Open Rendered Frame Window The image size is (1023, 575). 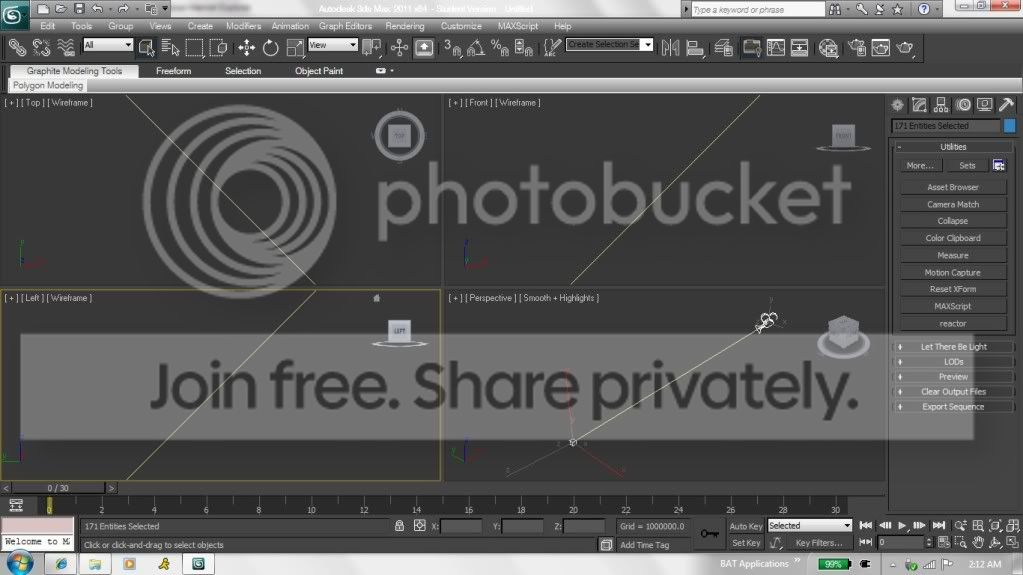(881, 48)
